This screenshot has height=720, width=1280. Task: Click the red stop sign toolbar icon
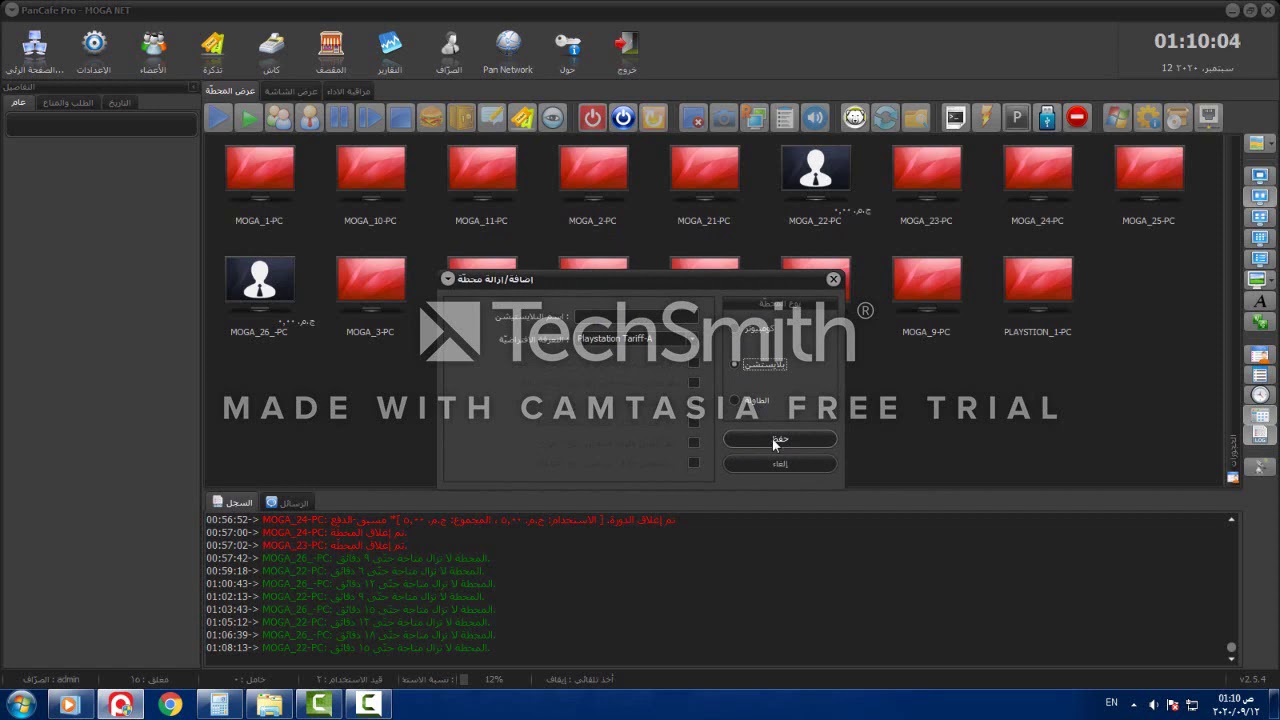point(1077,118)
